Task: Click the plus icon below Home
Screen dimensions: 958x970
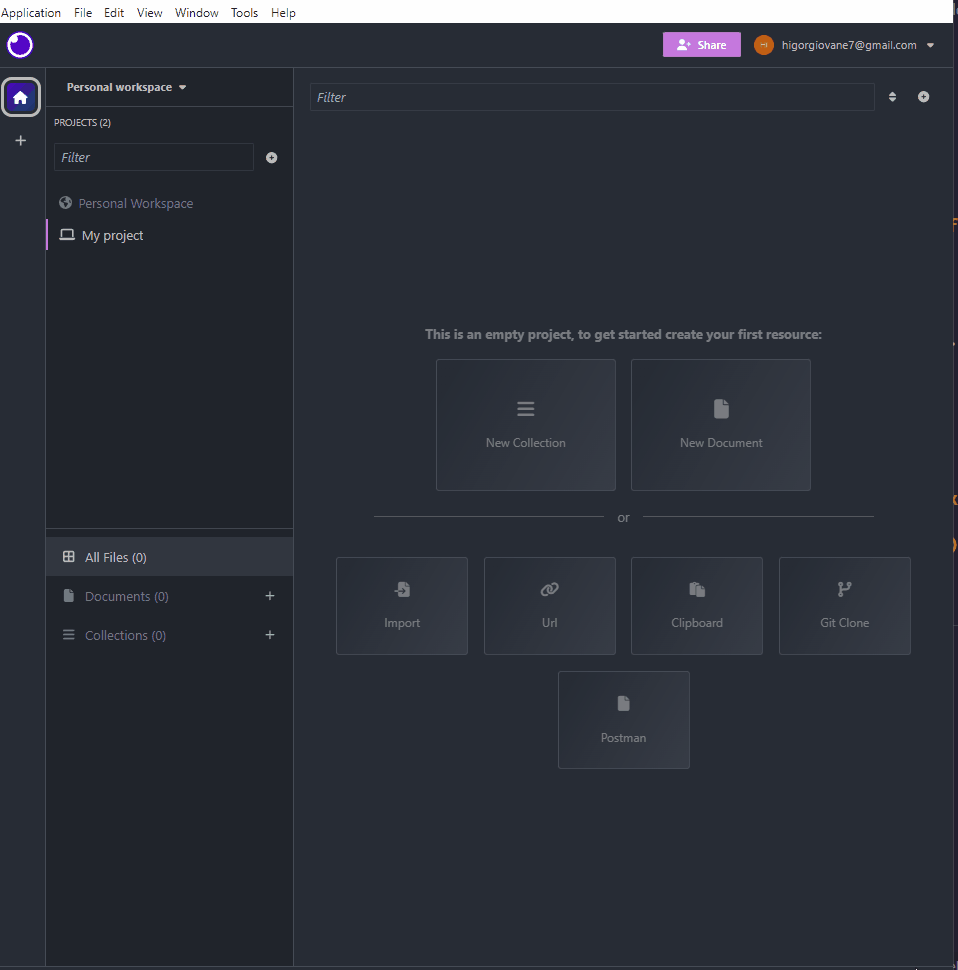Action: coord(21,141)
